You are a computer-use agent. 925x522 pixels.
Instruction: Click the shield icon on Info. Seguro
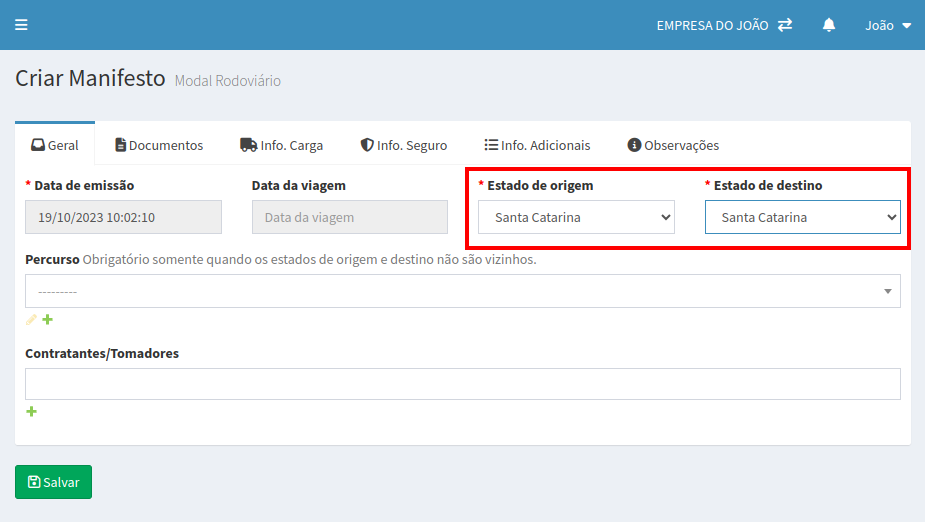point(367,145)
